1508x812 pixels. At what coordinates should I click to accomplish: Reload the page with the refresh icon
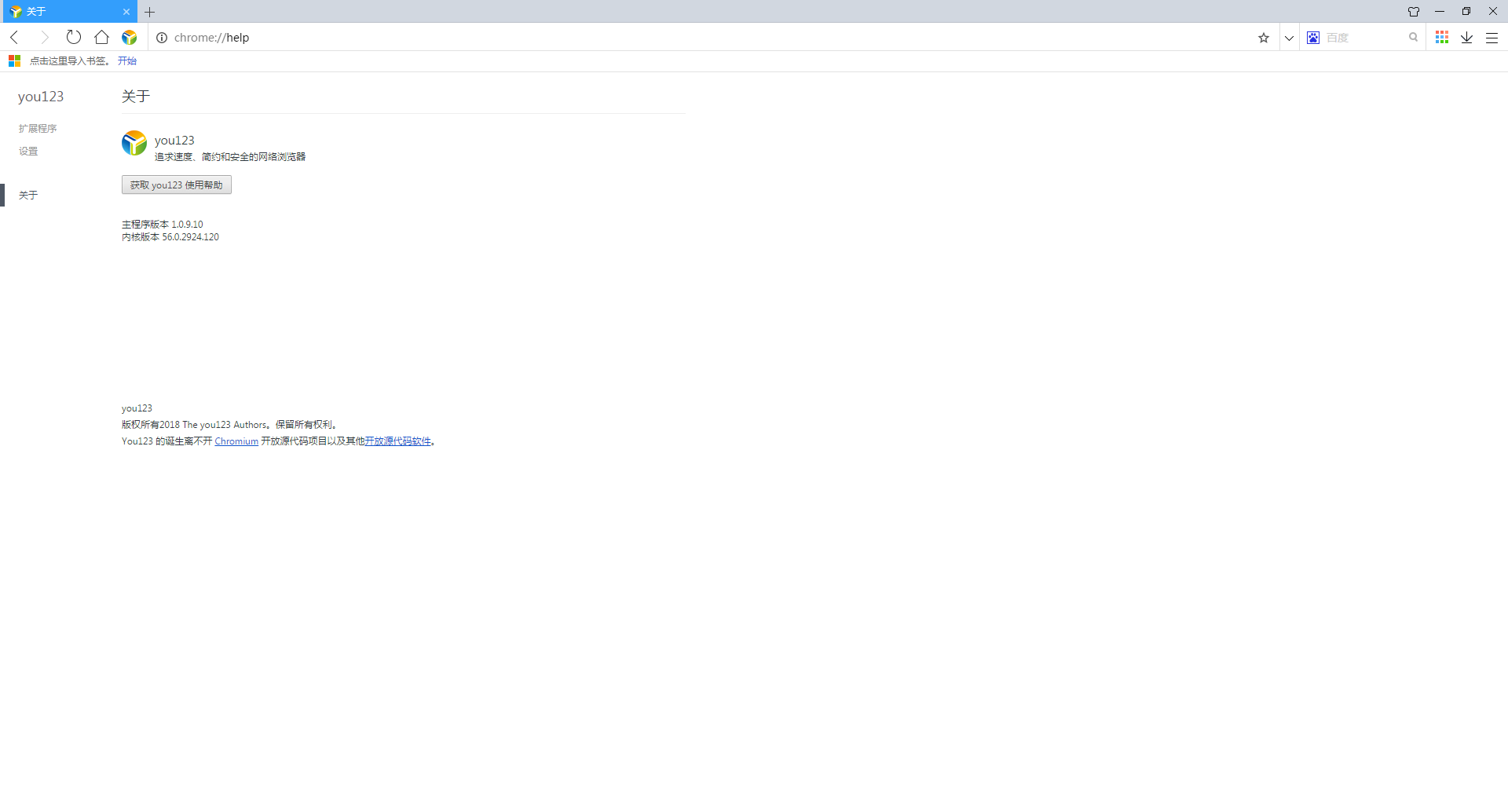(x=73, y=37)
